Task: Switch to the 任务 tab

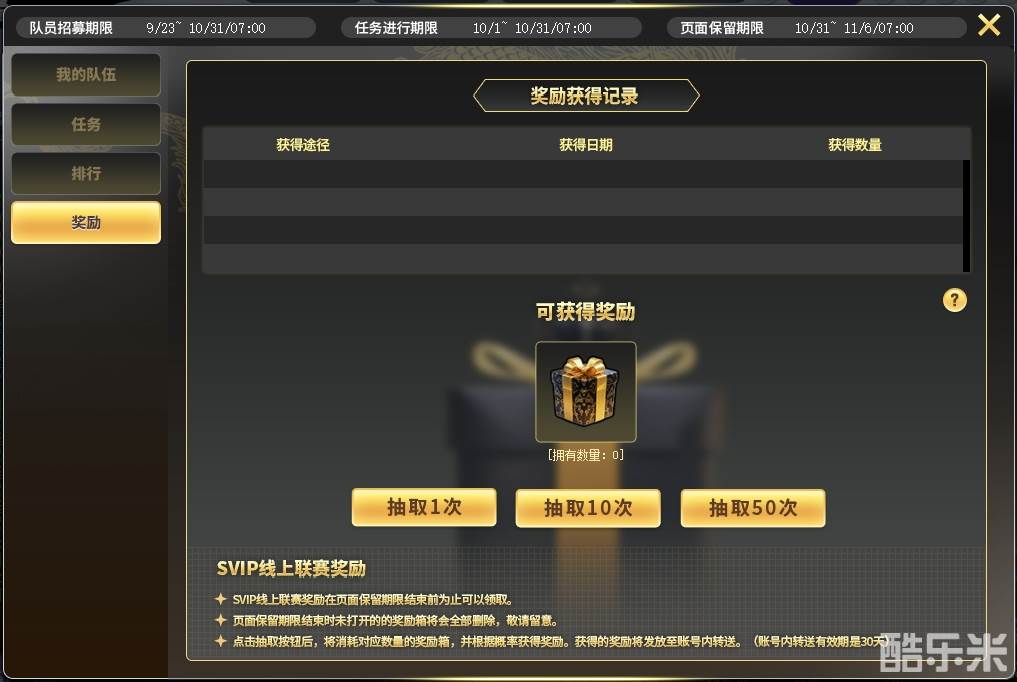Action: (86, 124)
